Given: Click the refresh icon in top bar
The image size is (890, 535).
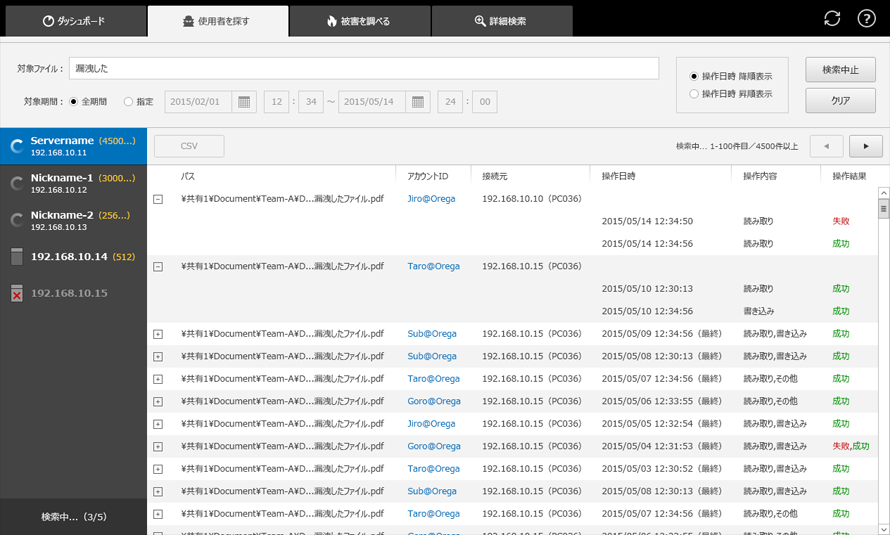Looking at the screenshot, I should coord(832,19).
